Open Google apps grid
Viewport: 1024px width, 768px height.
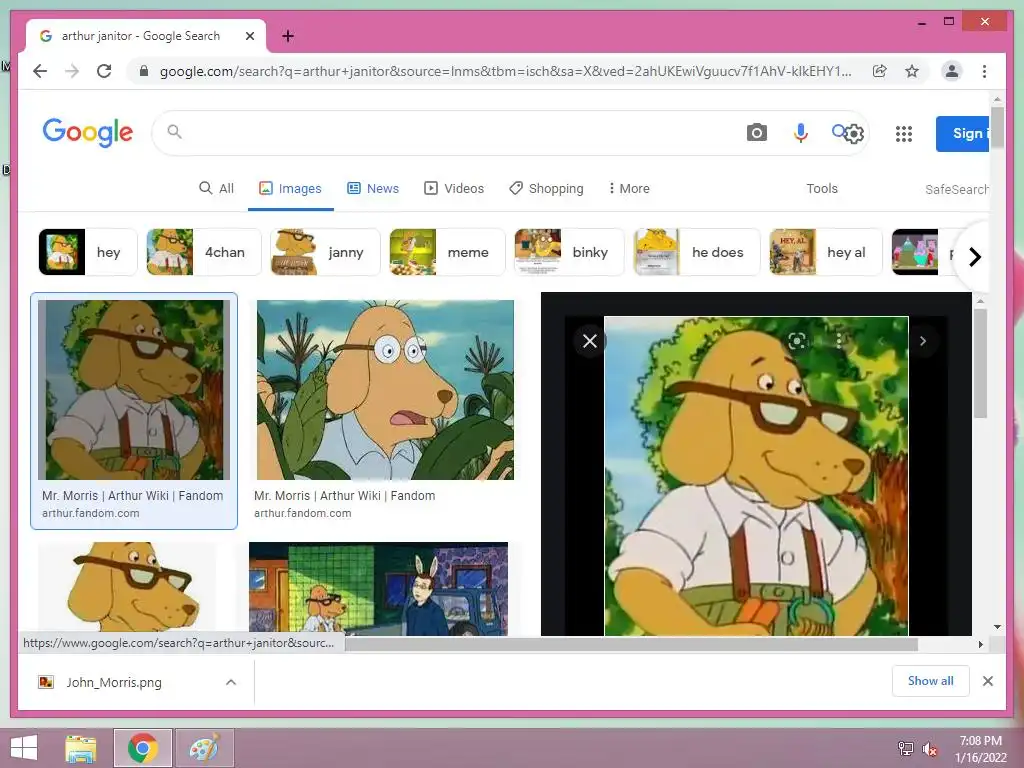point(903,134)
